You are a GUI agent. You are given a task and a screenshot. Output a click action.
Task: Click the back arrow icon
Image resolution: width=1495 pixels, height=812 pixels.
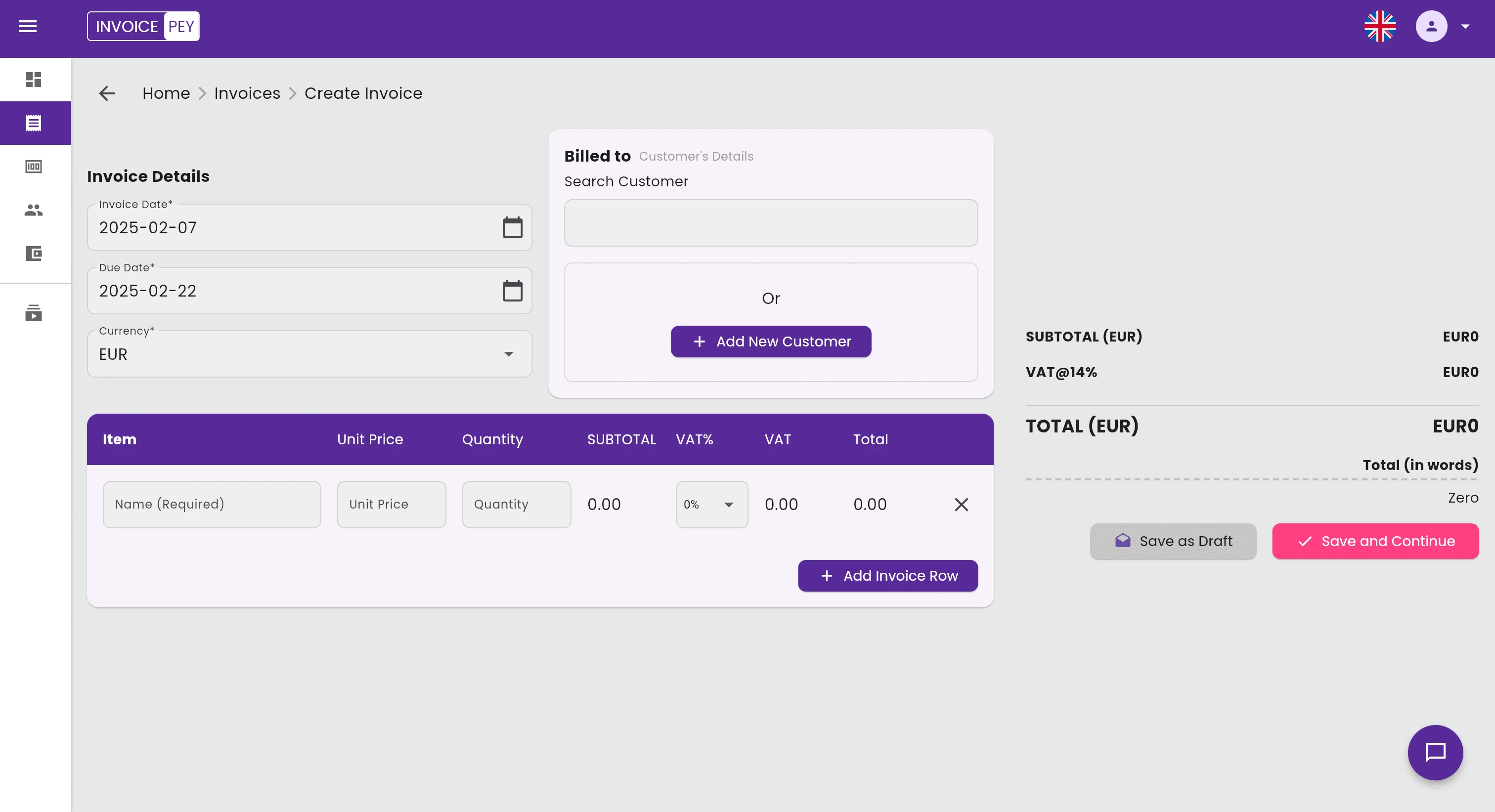107,93
